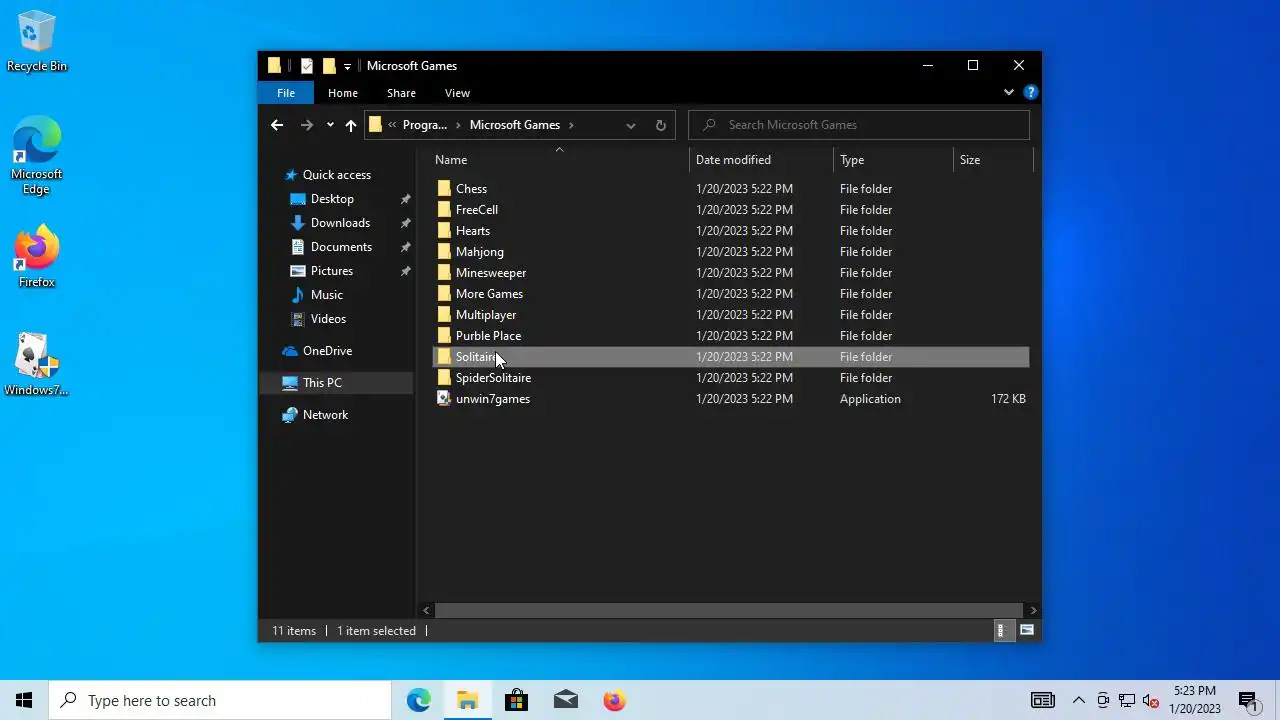Select Microsoft Edge desktop shortcut
This screenshot has width=1280, height=720.
pos(37,156)
